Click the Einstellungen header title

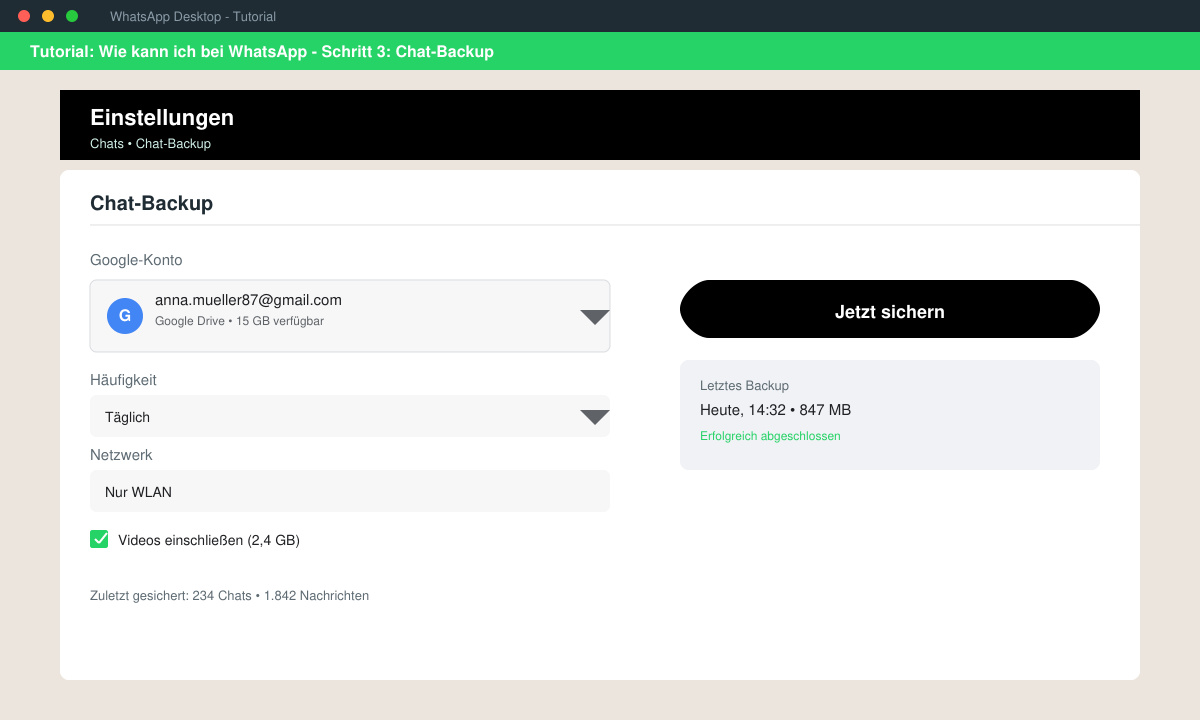click(x=162, y=117)
